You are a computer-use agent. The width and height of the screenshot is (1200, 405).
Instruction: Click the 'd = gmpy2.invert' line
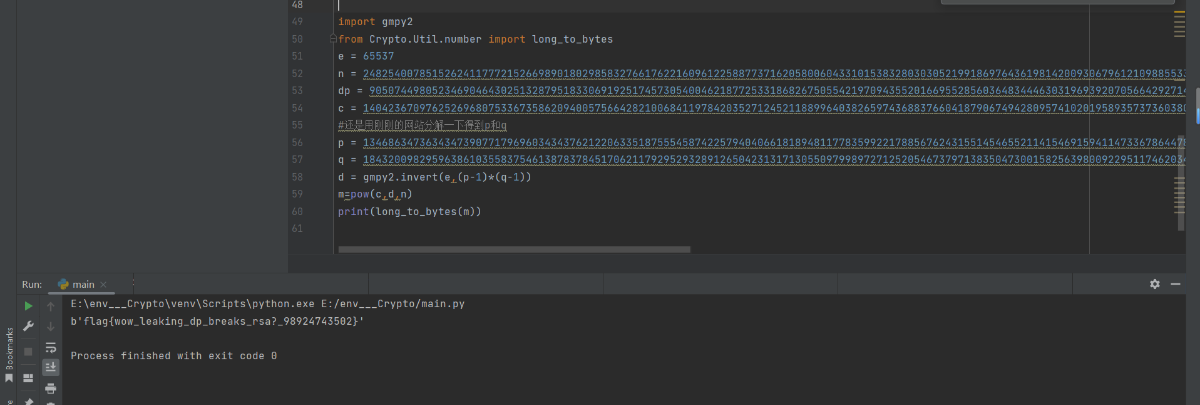pyautogui.click(x=435, y=177)
